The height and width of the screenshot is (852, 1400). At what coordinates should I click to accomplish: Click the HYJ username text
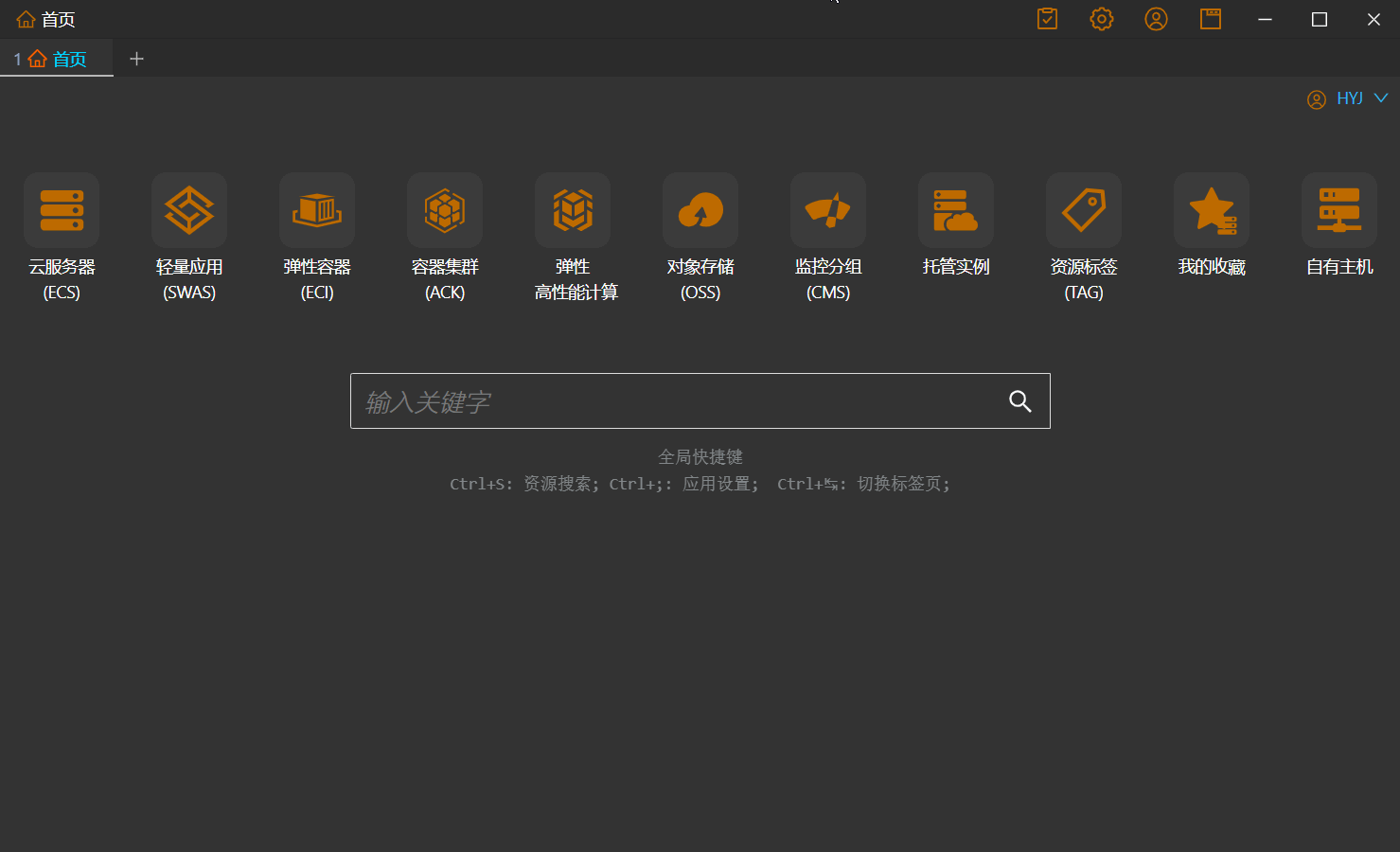pos(1350,98)
